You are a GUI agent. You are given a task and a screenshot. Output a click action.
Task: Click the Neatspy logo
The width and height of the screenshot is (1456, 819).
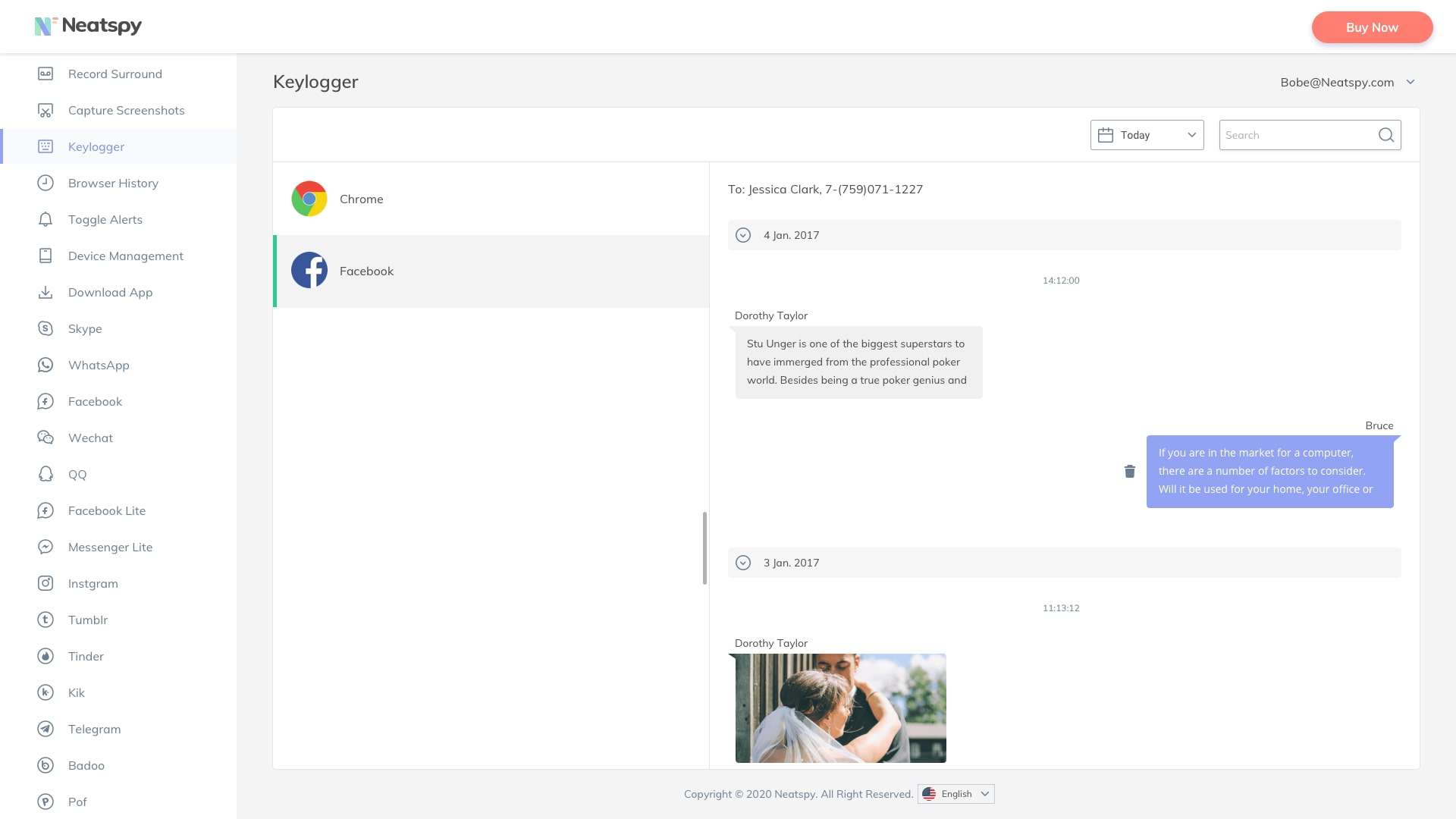click(x=88, y=26)
